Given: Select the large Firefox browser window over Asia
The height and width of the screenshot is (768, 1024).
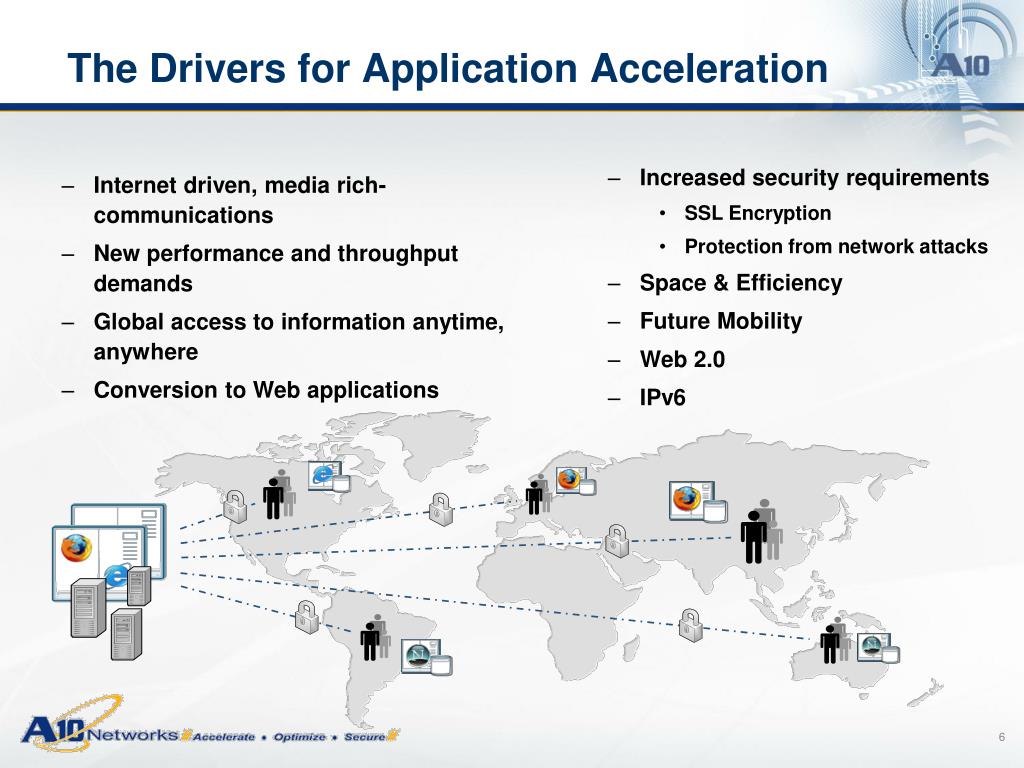Looking at the screenshot, I should click(698, 502).
